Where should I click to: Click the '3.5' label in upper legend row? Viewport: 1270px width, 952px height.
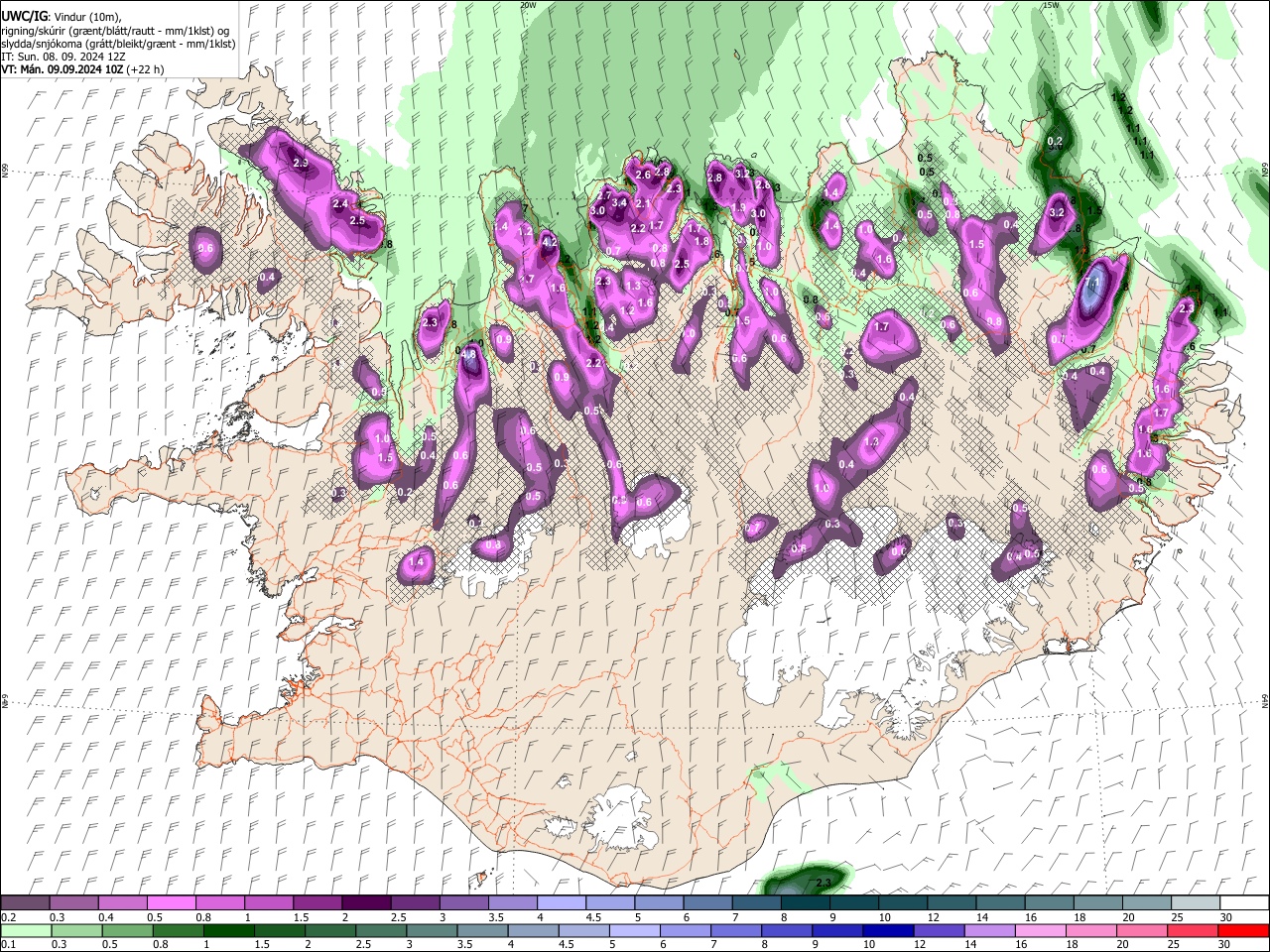tap(496, 917)
